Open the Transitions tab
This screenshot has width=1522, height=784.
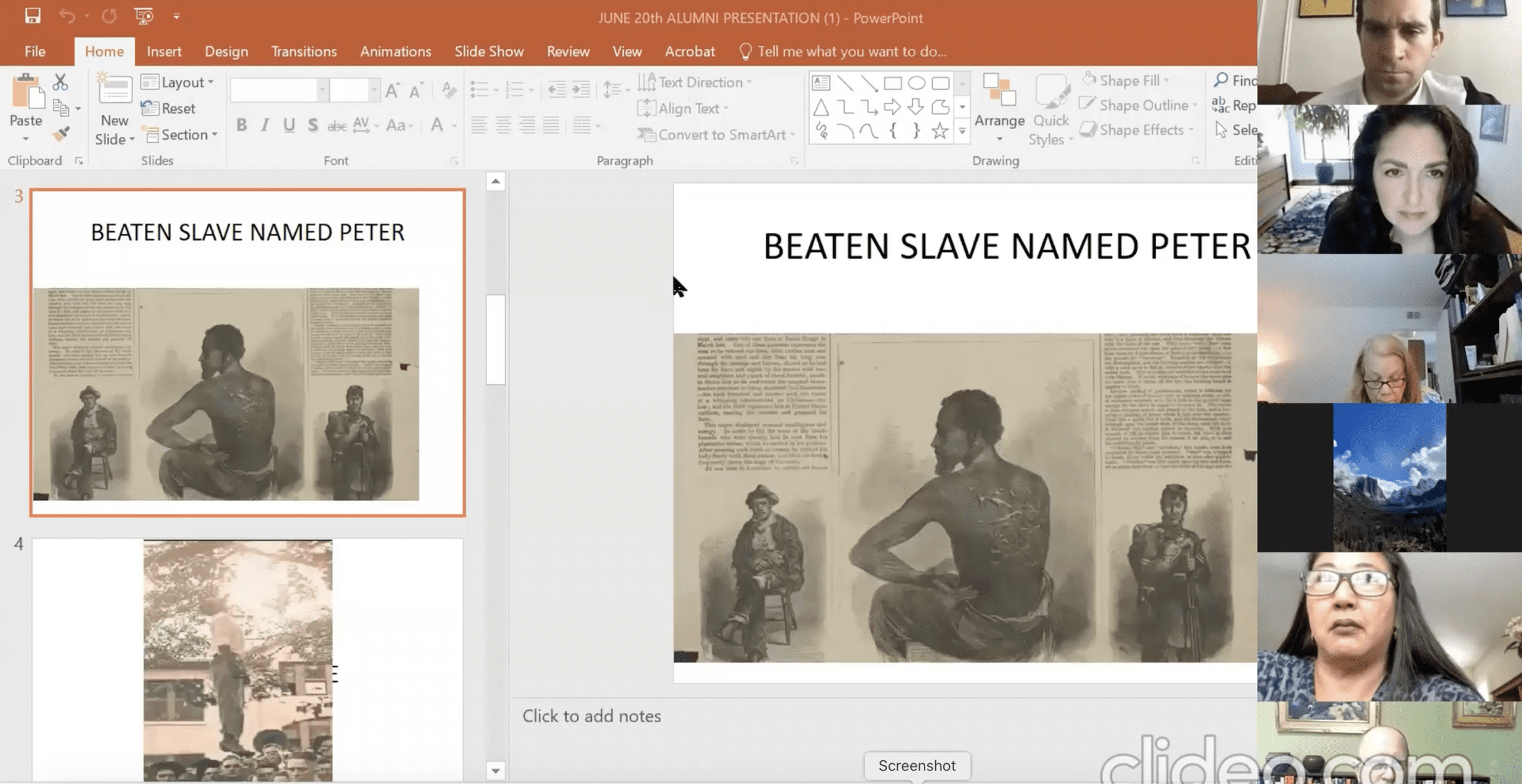(304, 52)
